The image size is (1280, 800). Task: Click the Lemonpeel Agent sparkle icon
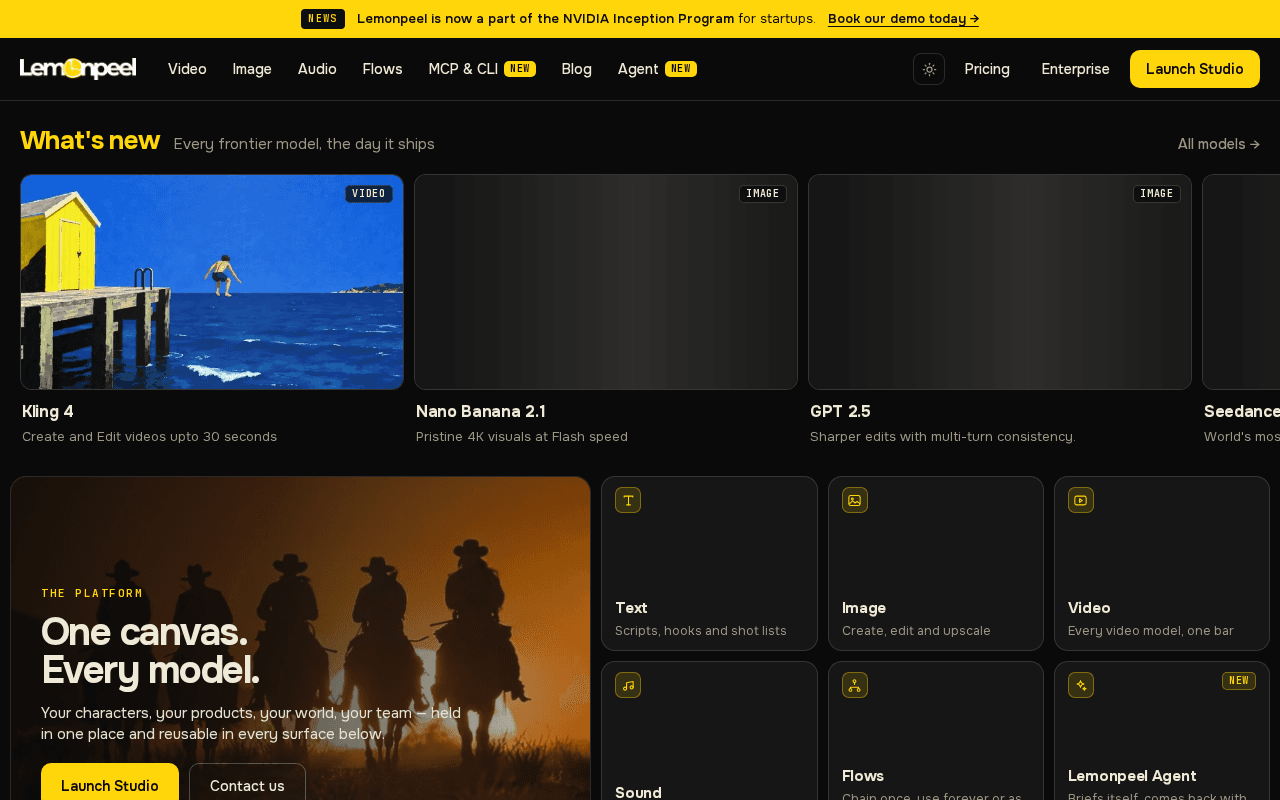tap(1081, 685)
